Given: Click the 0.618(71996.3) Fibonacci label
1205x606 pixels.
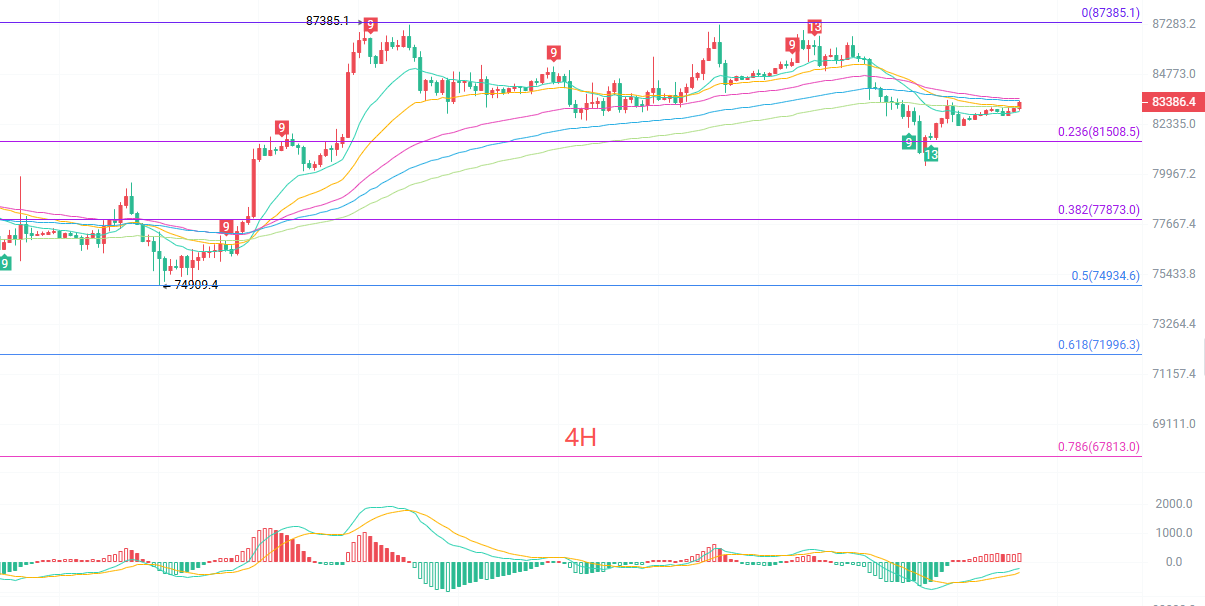Looking at the screenshot, I should (x=1099, y=345).
